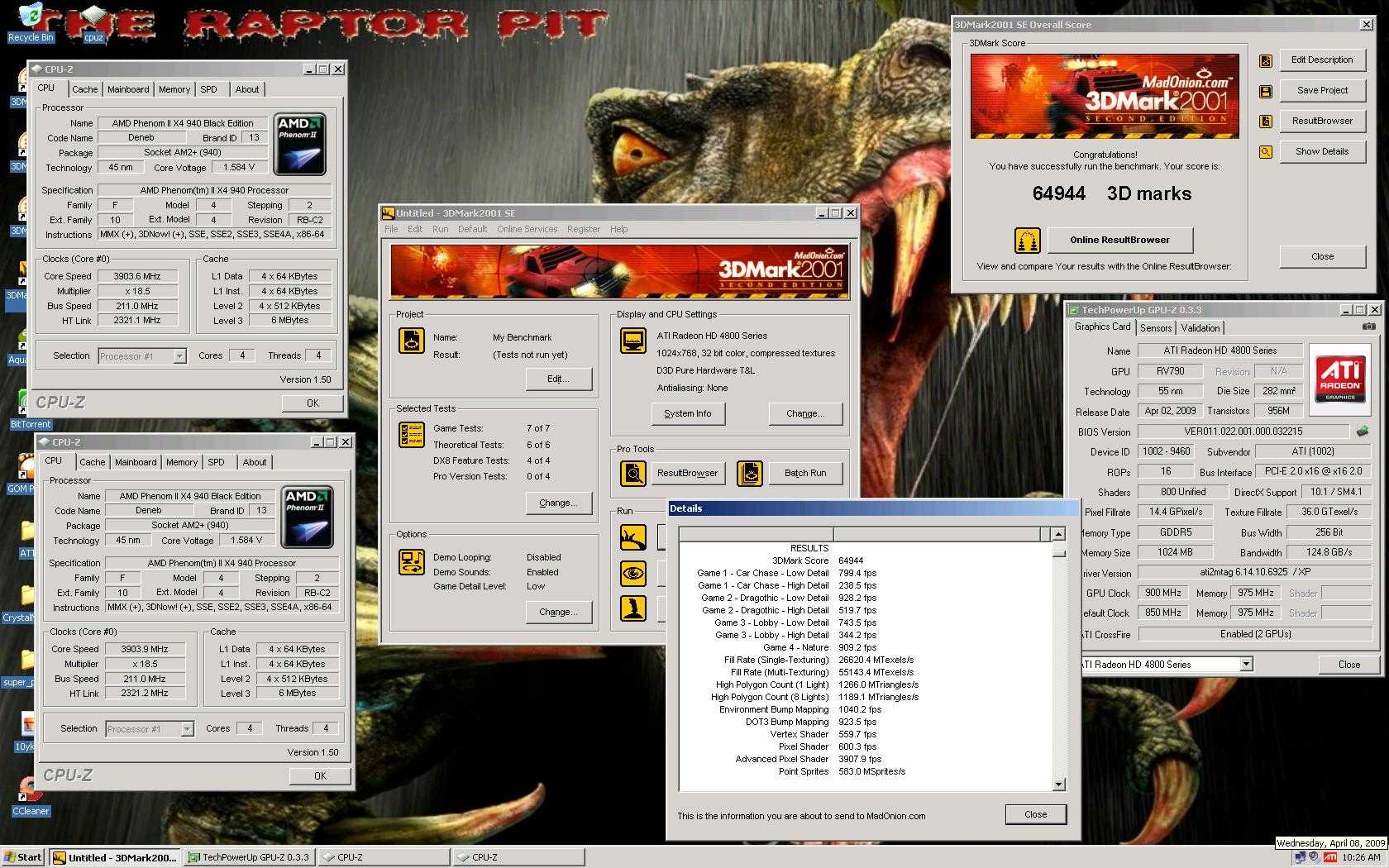Click the eye icon in the Run section
The image size is (1389, 868).
click(x=633, y=573)
